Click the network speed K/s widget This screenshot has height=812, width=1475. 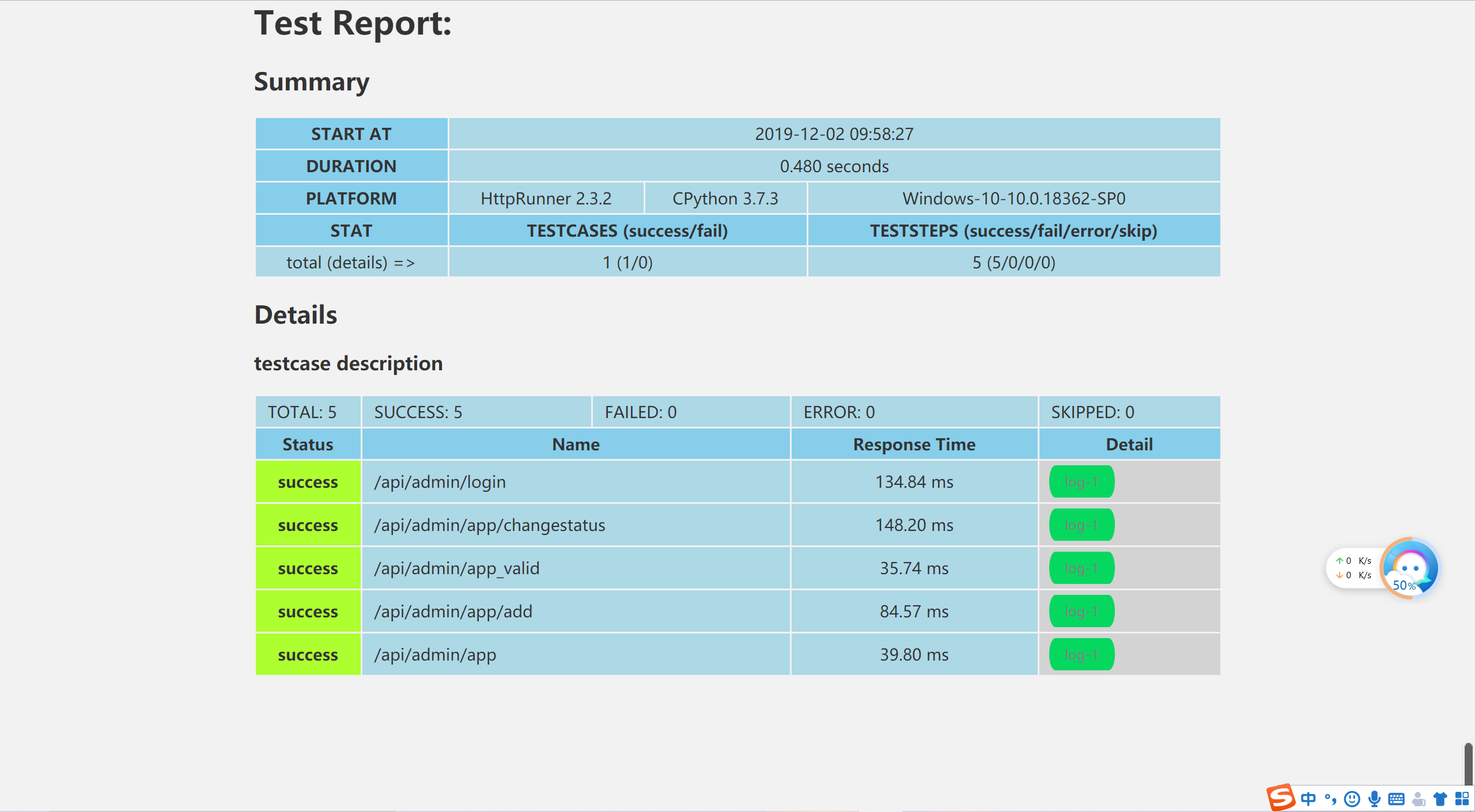[x=1353, y=568]
